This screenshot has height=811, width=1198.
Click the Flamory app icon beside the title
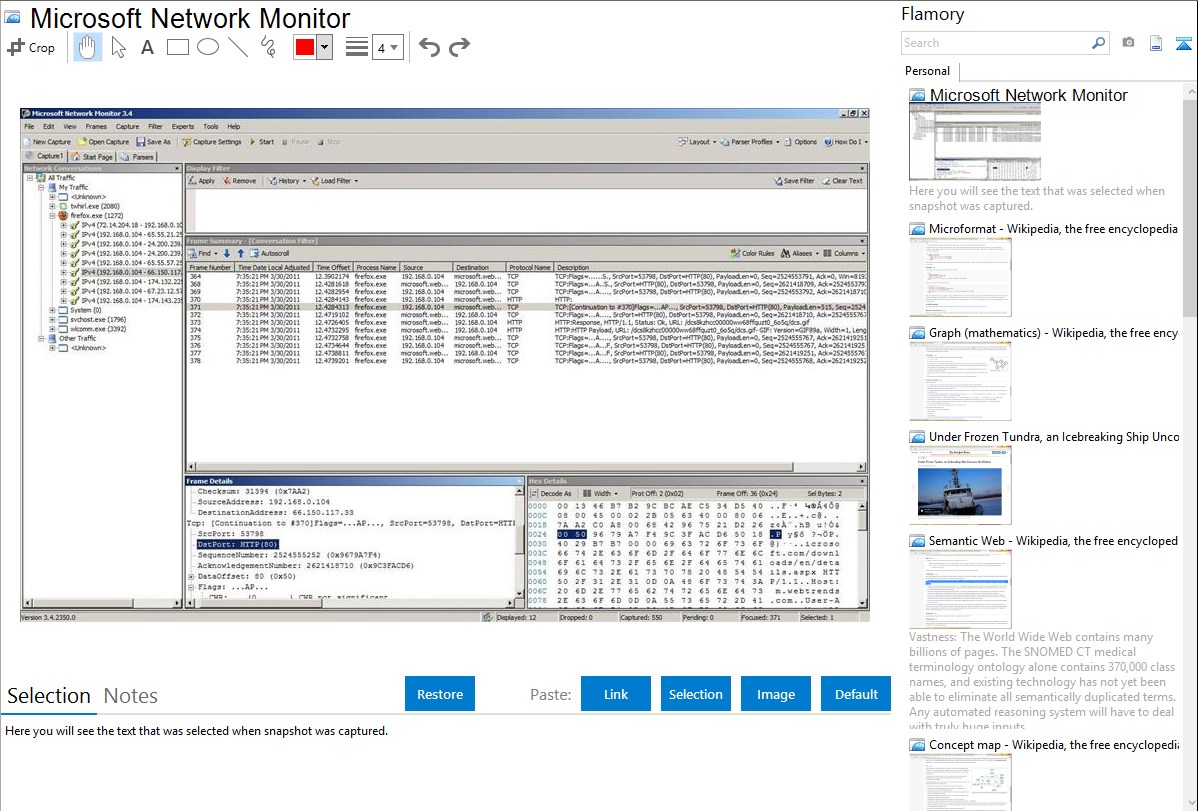(12, 17)
